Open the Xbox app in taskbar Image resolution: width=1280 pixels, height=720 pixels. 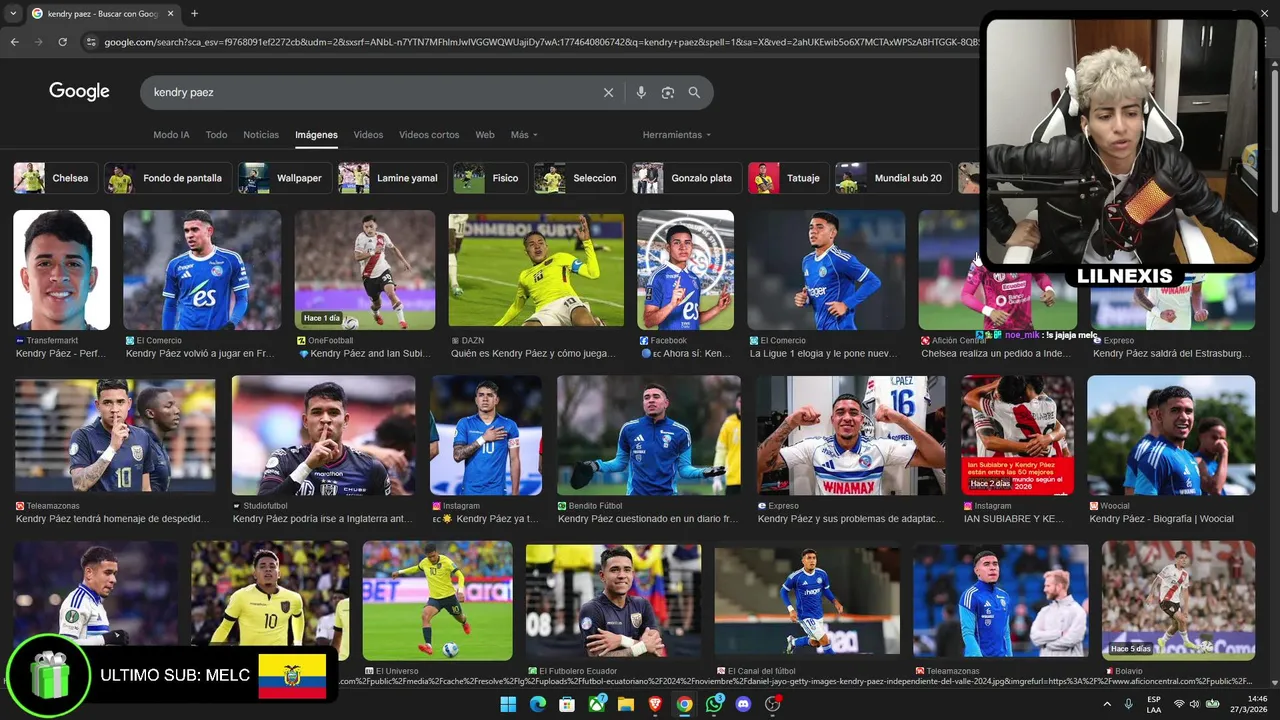(x=597, y=704)
